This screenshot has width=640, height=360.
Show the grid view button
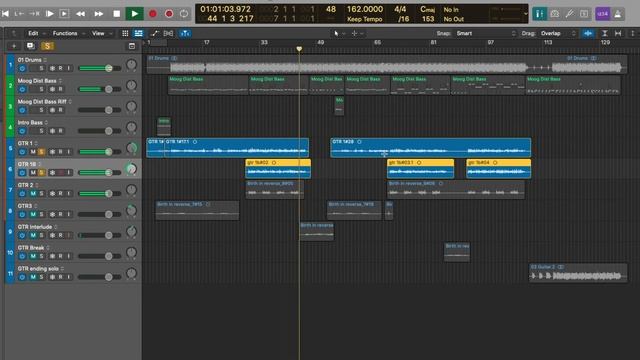point(125,33)
